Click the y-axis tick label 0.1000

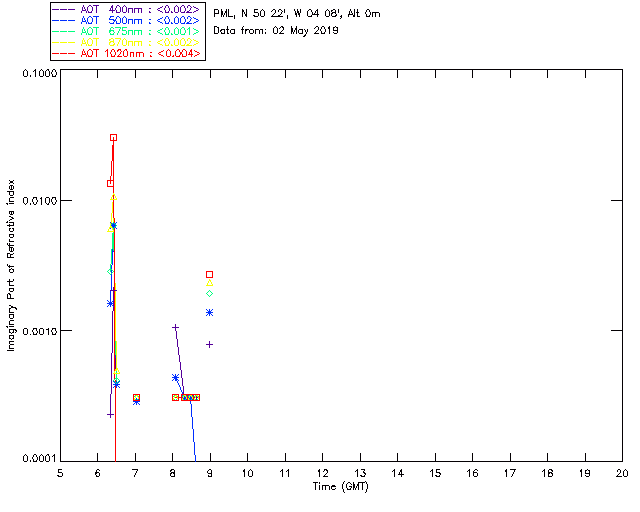[x=40, y=73]
